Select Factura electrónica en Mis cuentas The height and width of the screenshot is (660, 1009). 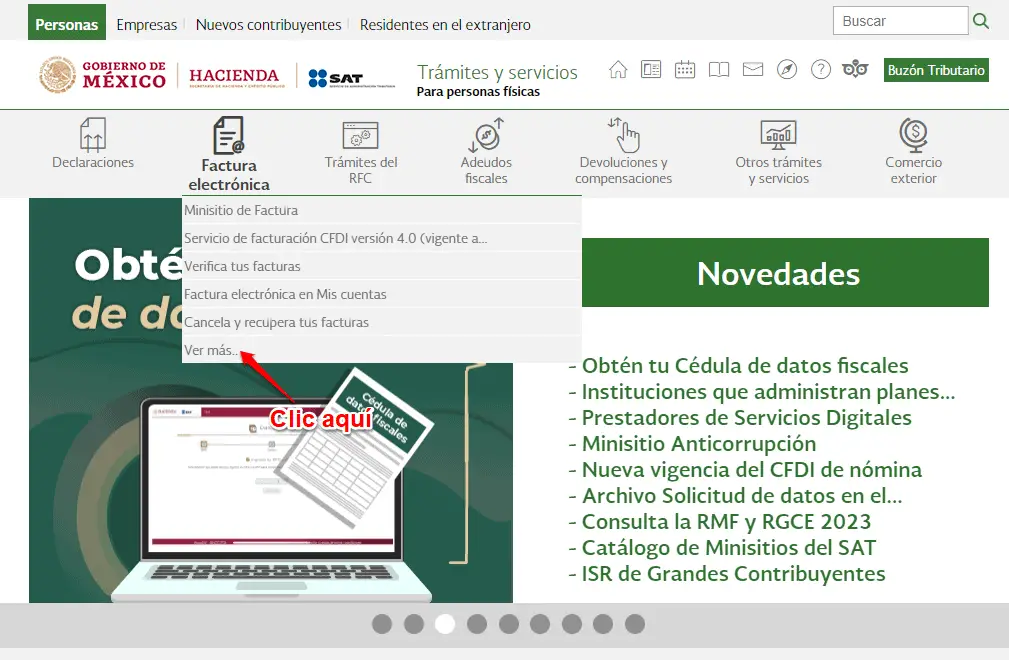[x=382, y=294]
